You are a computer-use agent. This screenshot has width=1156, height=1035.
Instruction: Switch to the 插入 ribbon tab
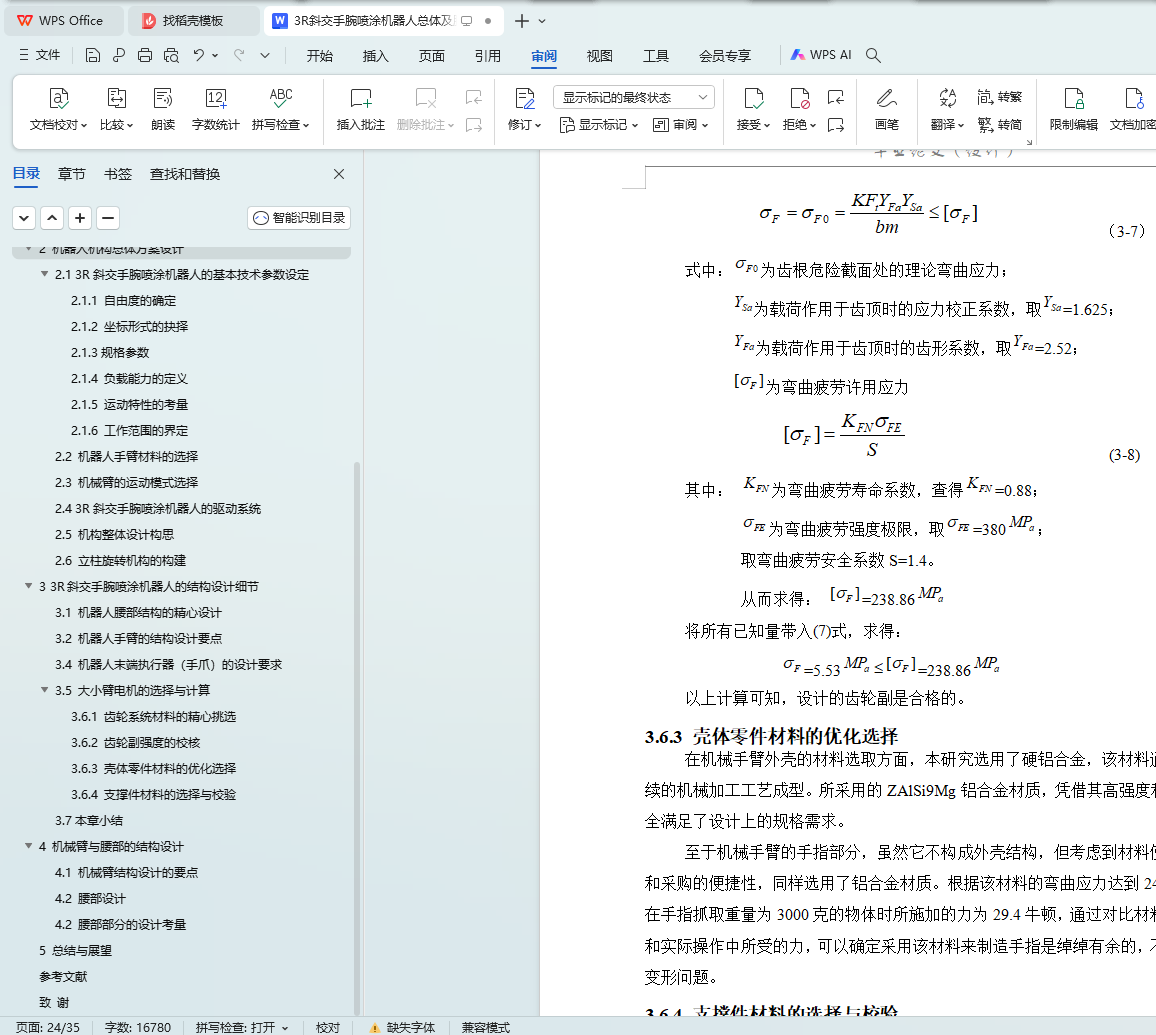pyautogui.click(x=375, y=56)
